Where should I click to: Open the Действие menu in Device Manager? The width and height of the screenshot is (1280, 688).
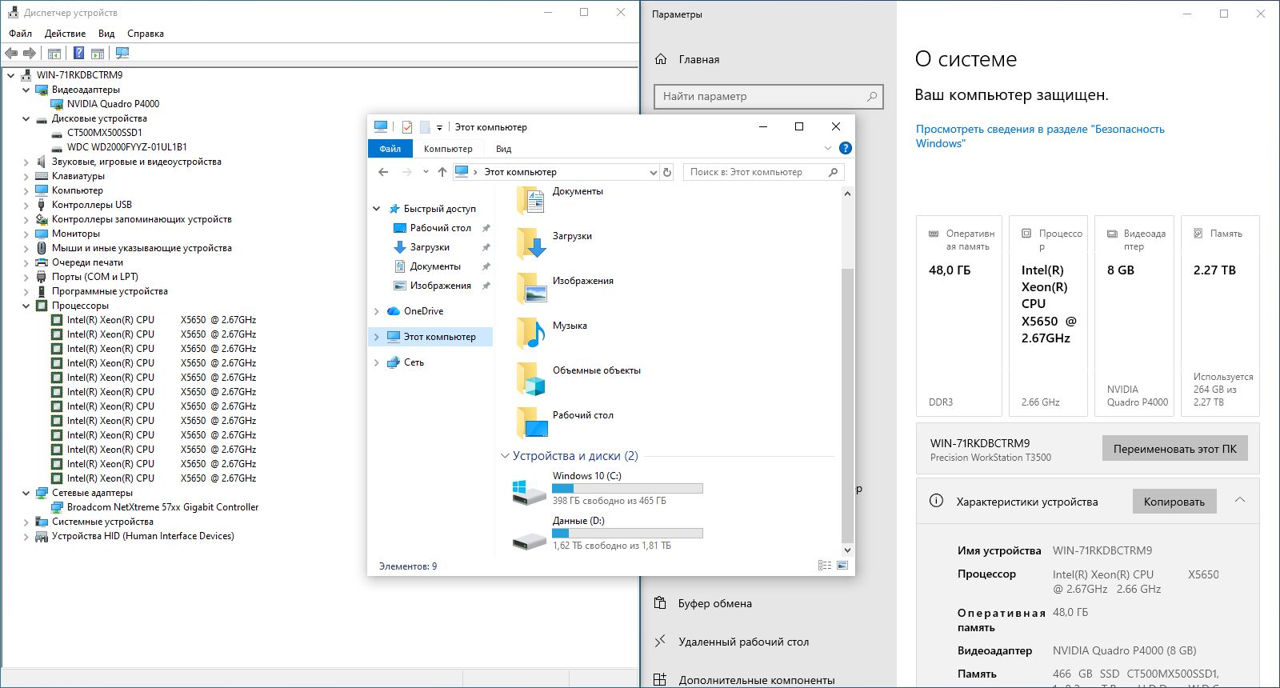tap(65, 33)
